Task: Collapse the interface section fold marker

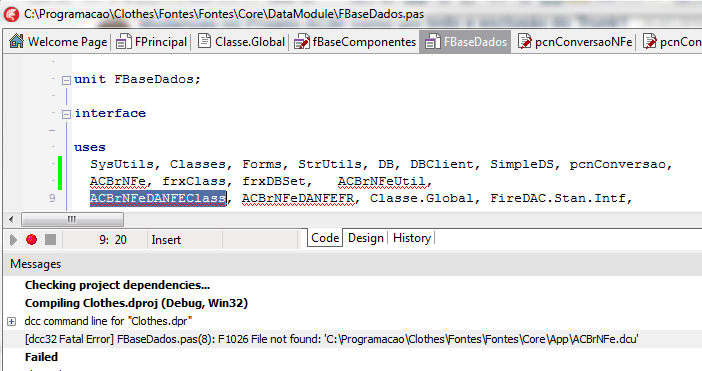Action: click(x=66, y=114)
